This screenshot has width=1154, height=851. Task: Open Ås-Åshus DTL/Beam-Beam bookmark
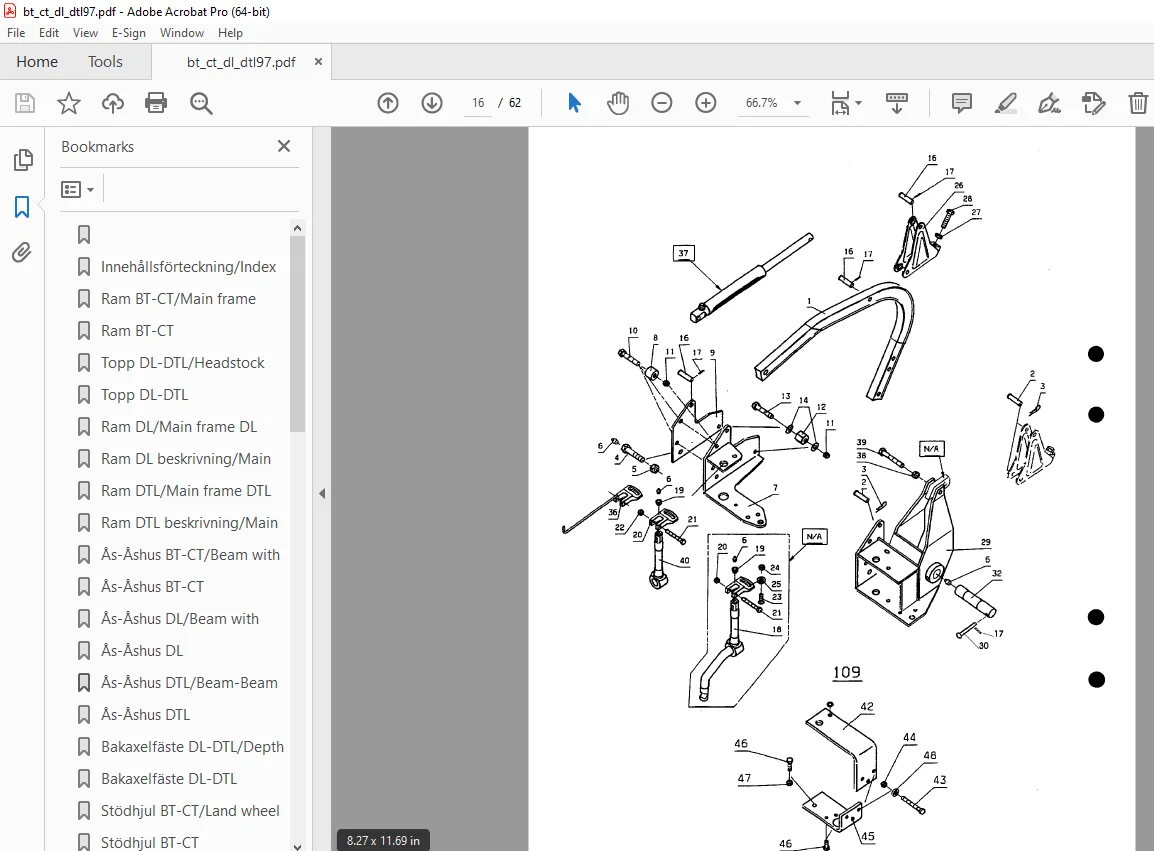pos(189,683)
